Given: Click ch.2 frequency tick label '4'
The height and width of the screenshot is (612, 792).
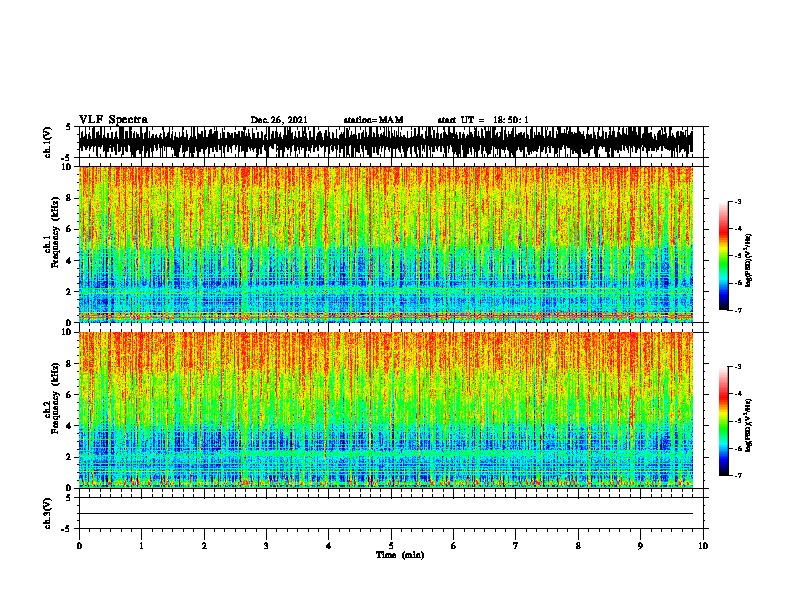Looking at the screenshot, I should 69,426.
